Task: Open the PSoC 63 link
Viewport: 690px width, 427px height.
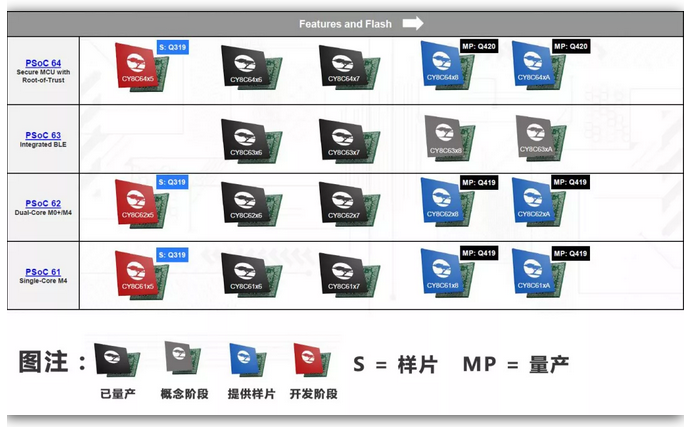Action: click(x=43, y=135)
